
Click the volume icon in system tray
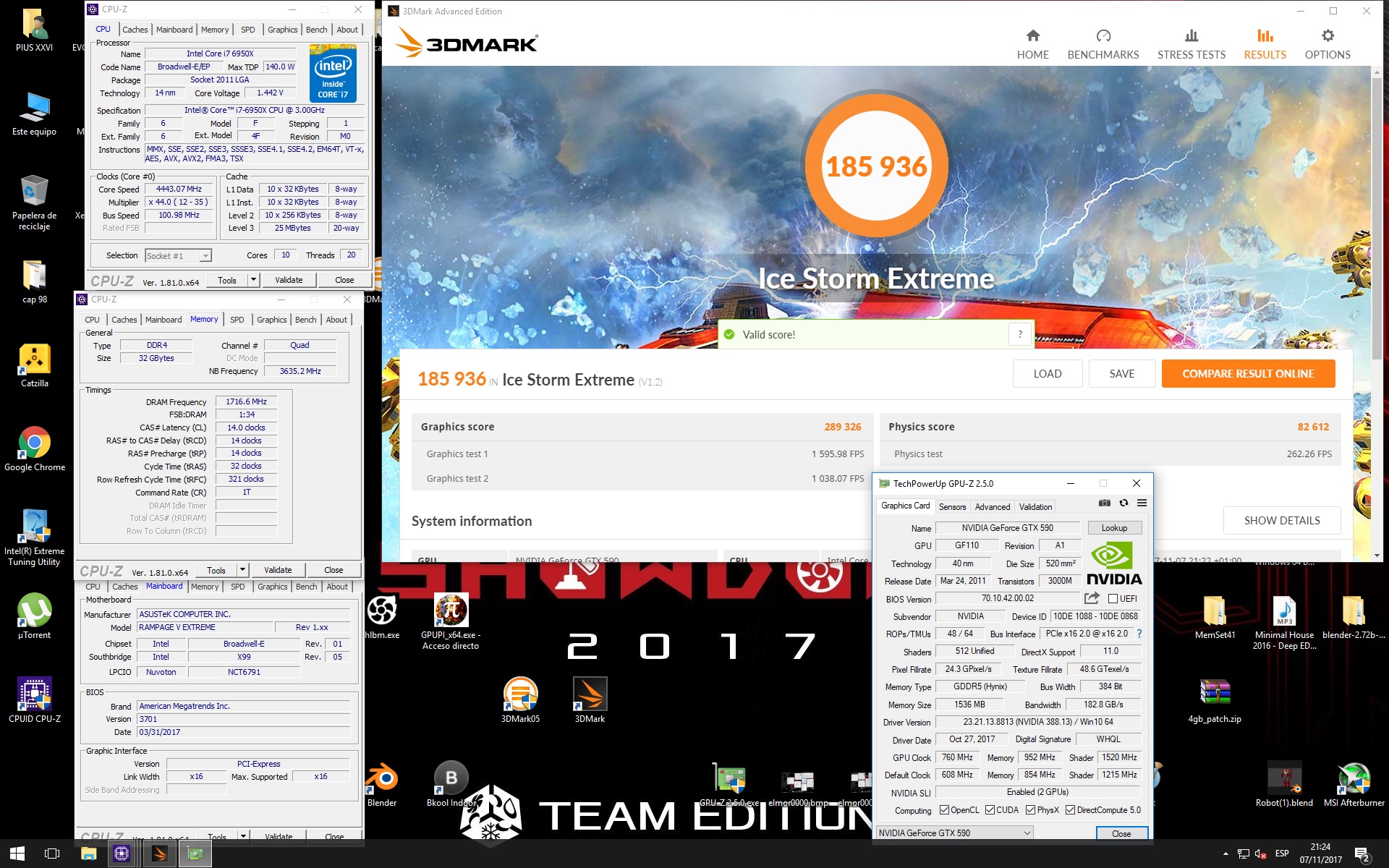pos(1260,854)
